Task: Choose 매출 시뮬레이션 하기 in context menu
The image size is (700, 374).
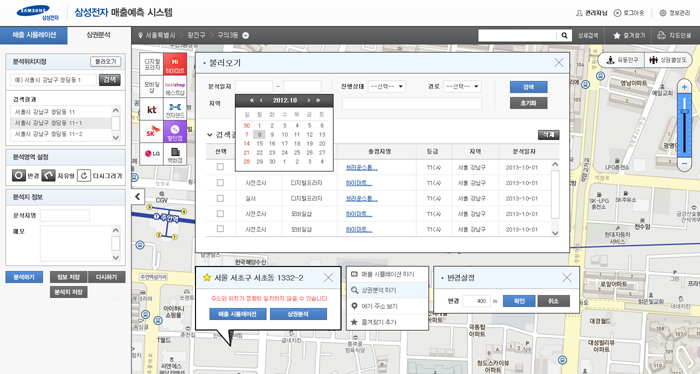Action: [x=387, y=274]
